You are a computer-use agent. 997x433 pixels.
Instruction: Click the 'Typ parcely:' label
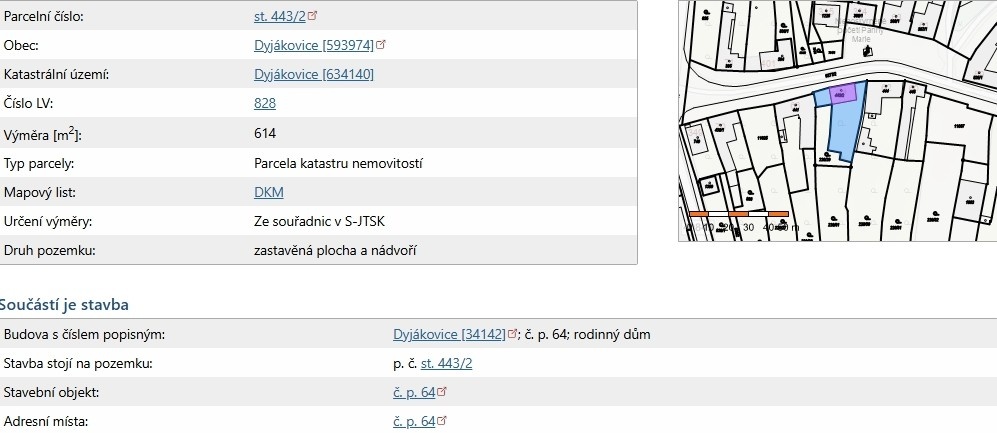(x=39, y=163)
